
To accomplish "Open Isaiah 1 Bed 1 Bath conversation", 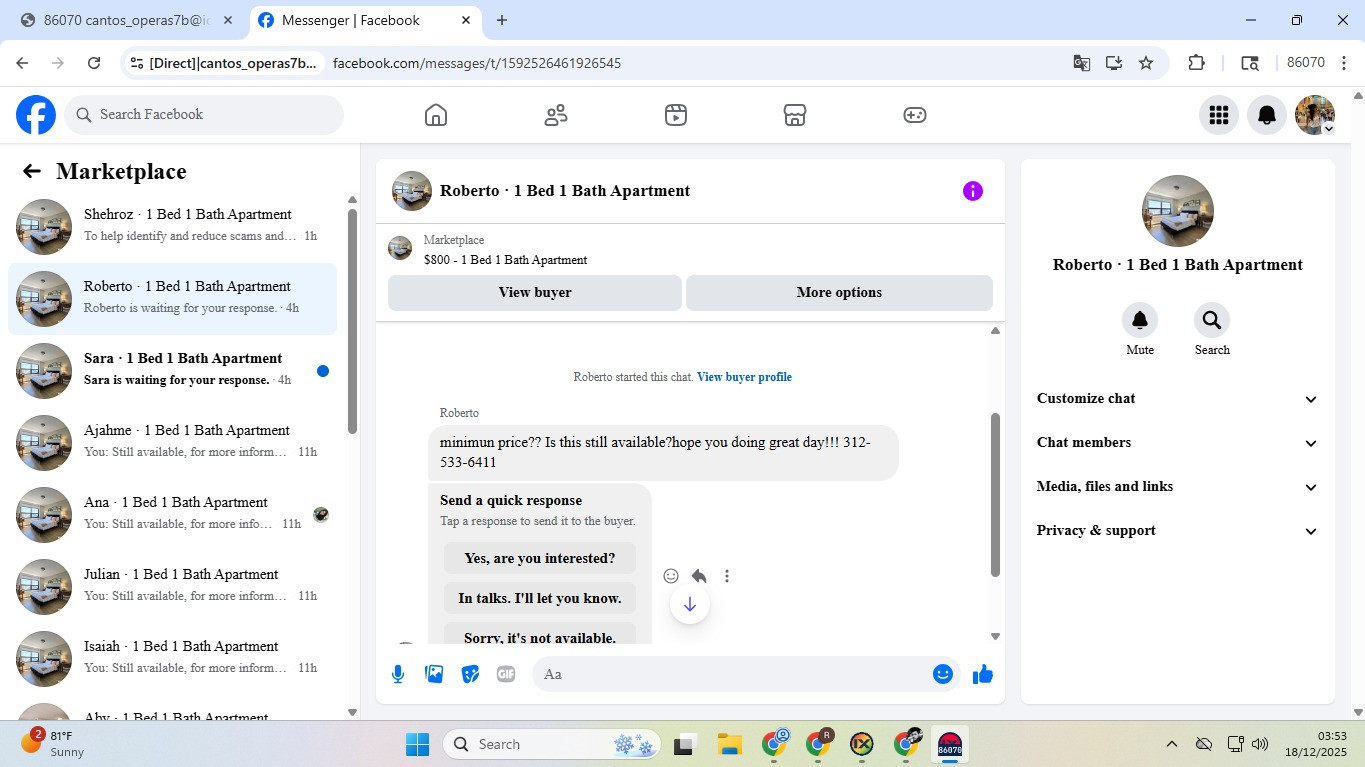I will (173, 659).
